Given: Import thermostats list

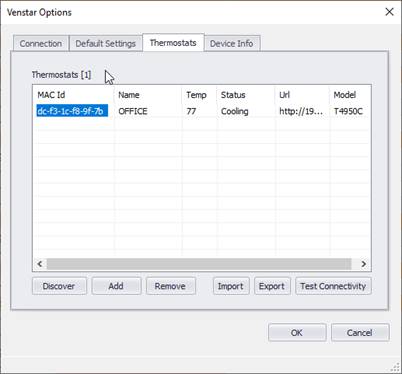Looking at the screenshot, I should pyautogui.click(x=231, y=286).
